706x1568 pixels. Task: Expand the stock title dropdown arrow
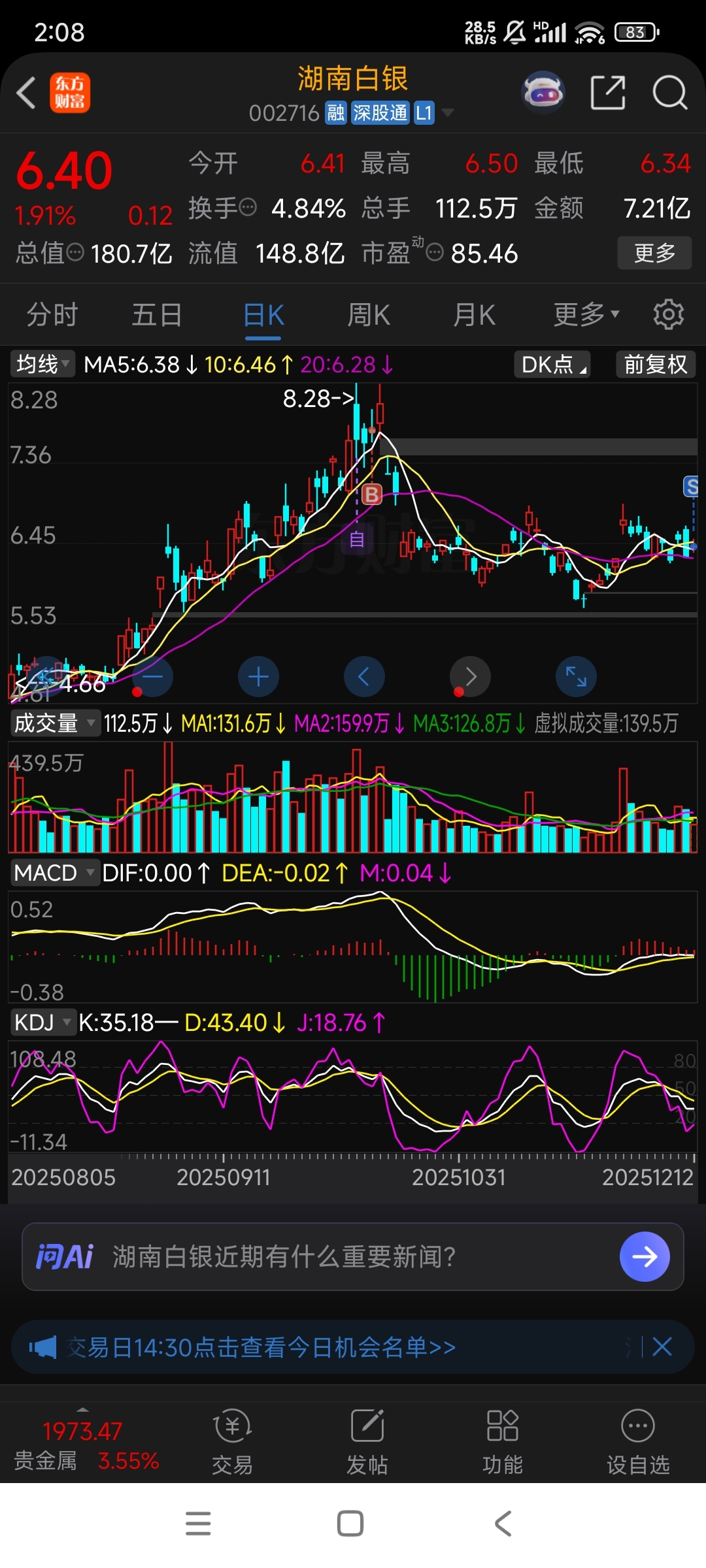pos(448,113)
